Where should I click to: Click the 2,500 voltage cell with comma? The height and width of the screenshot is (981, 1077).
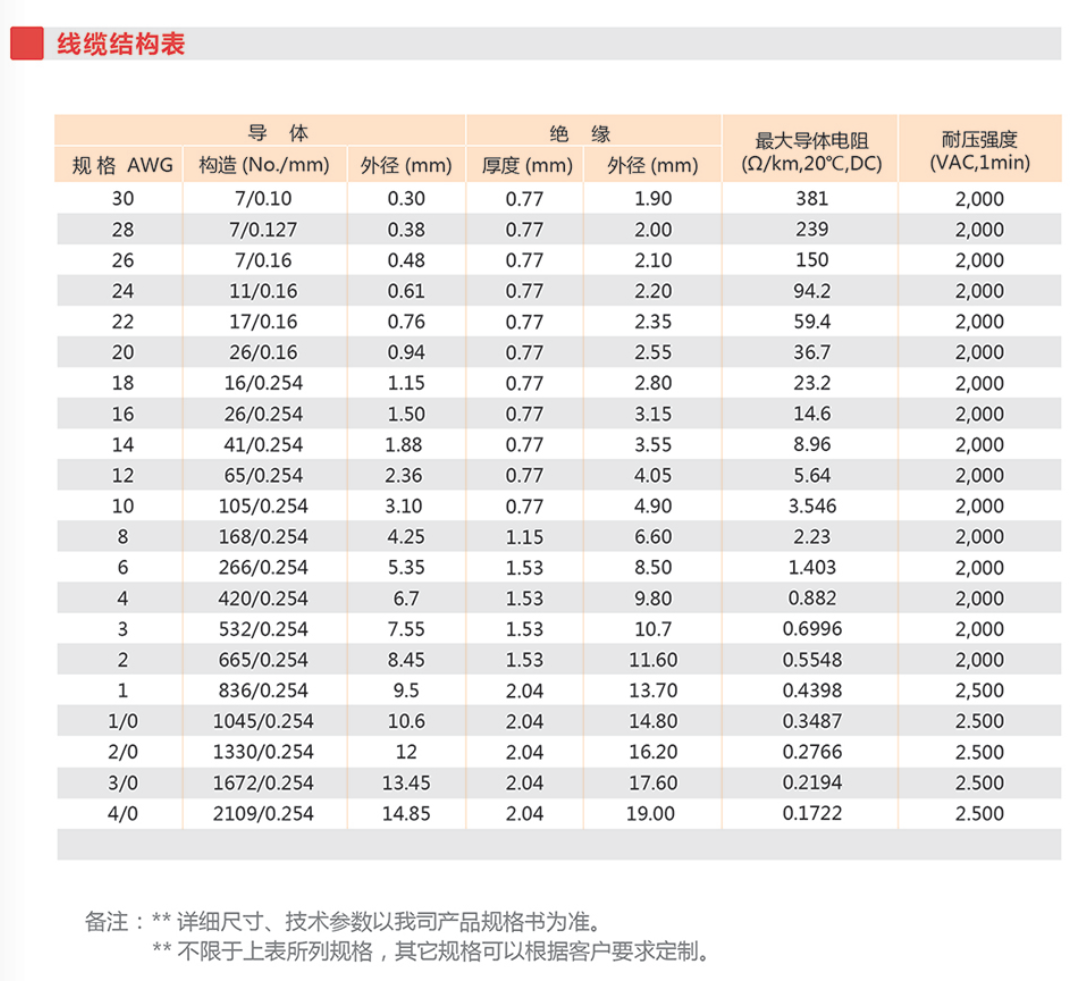pyautogui.click(x=978, y=691)
